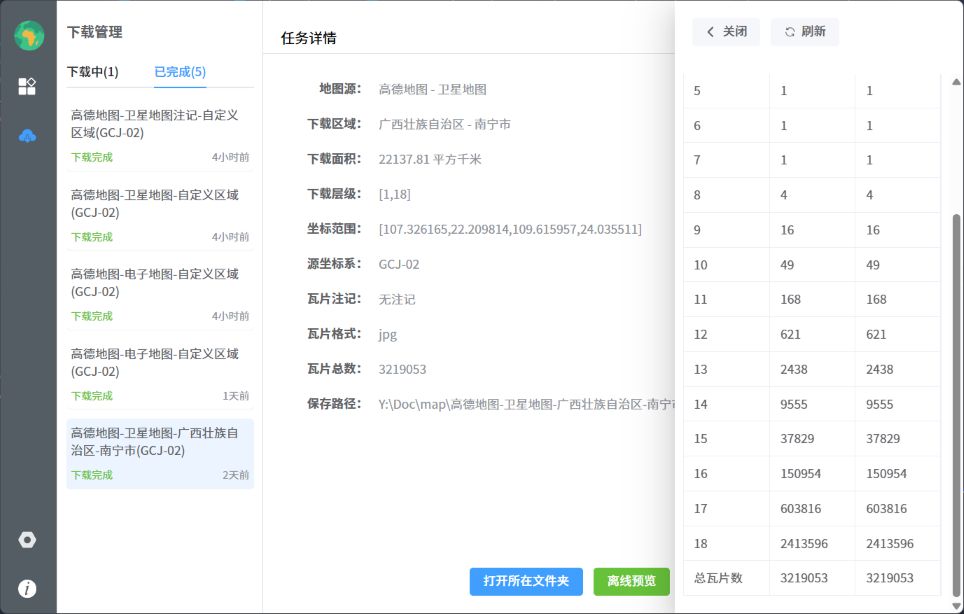Open settings hexagon icon in sidebar
964x614 pixels.
27,540
